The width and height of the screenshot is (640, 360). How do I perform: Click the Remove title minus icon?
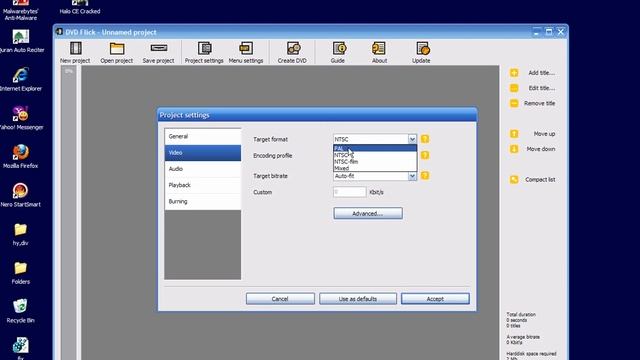click(514, 103)
